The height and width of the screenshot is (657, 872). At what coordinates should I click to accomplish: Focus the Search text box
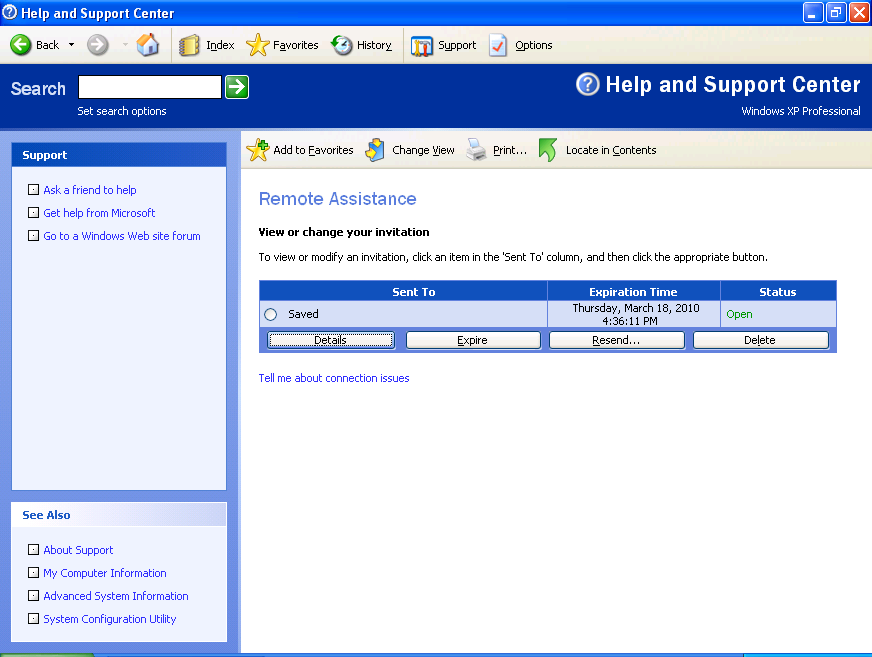pyautogui.click(x=150, y=87)
